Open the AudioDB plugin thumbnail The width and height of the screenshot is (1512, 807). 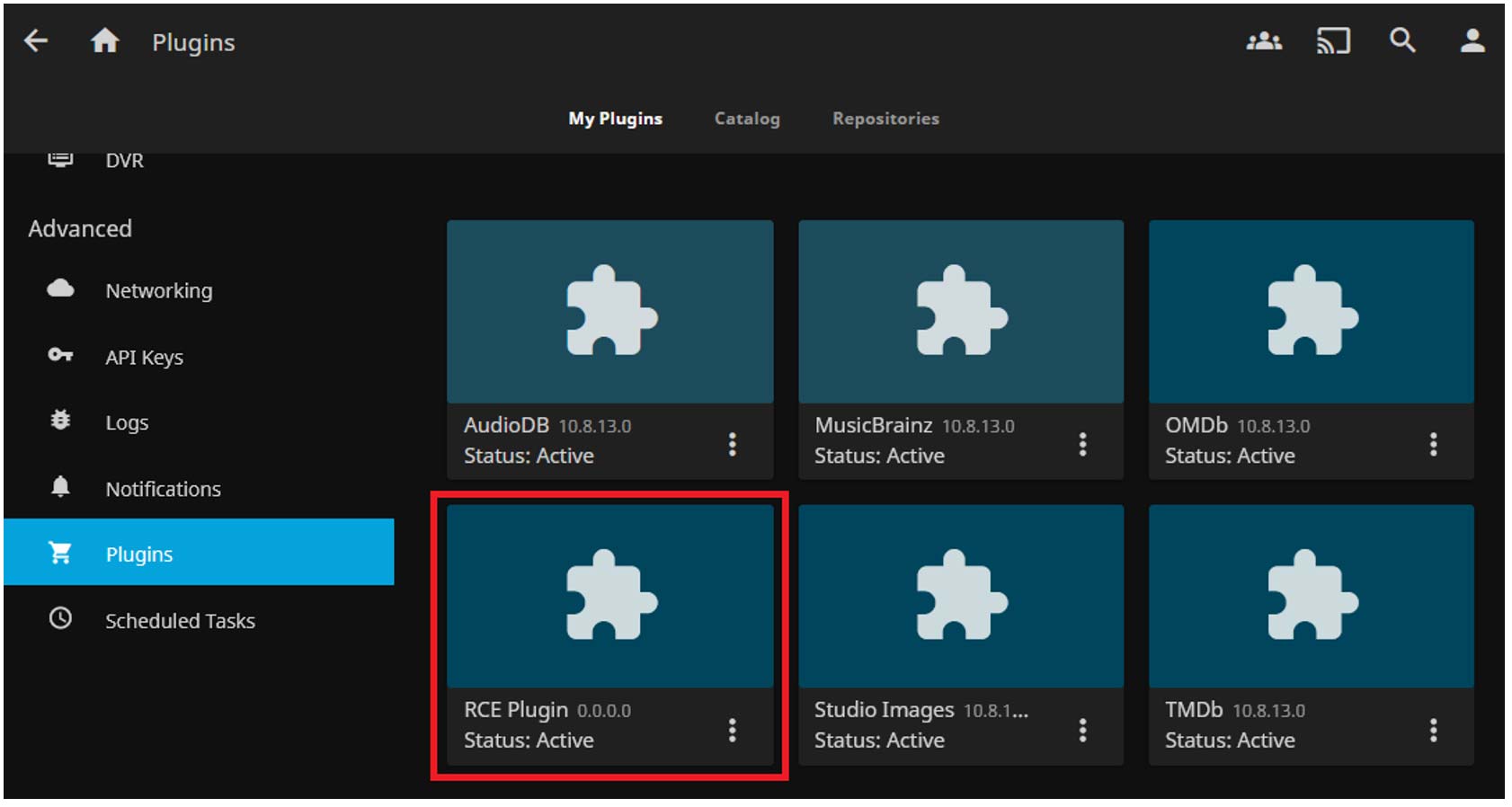point(610,312)
